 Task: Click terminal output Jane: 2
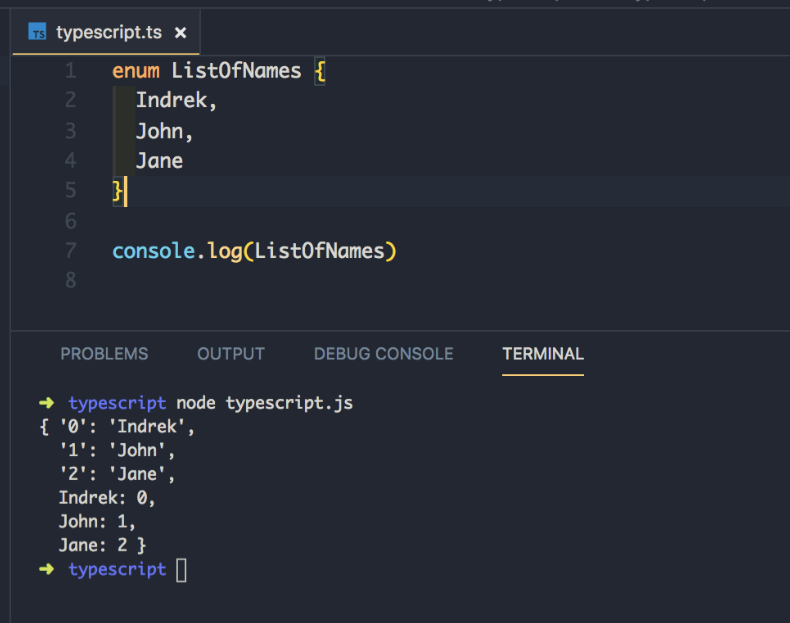(94, 545)
